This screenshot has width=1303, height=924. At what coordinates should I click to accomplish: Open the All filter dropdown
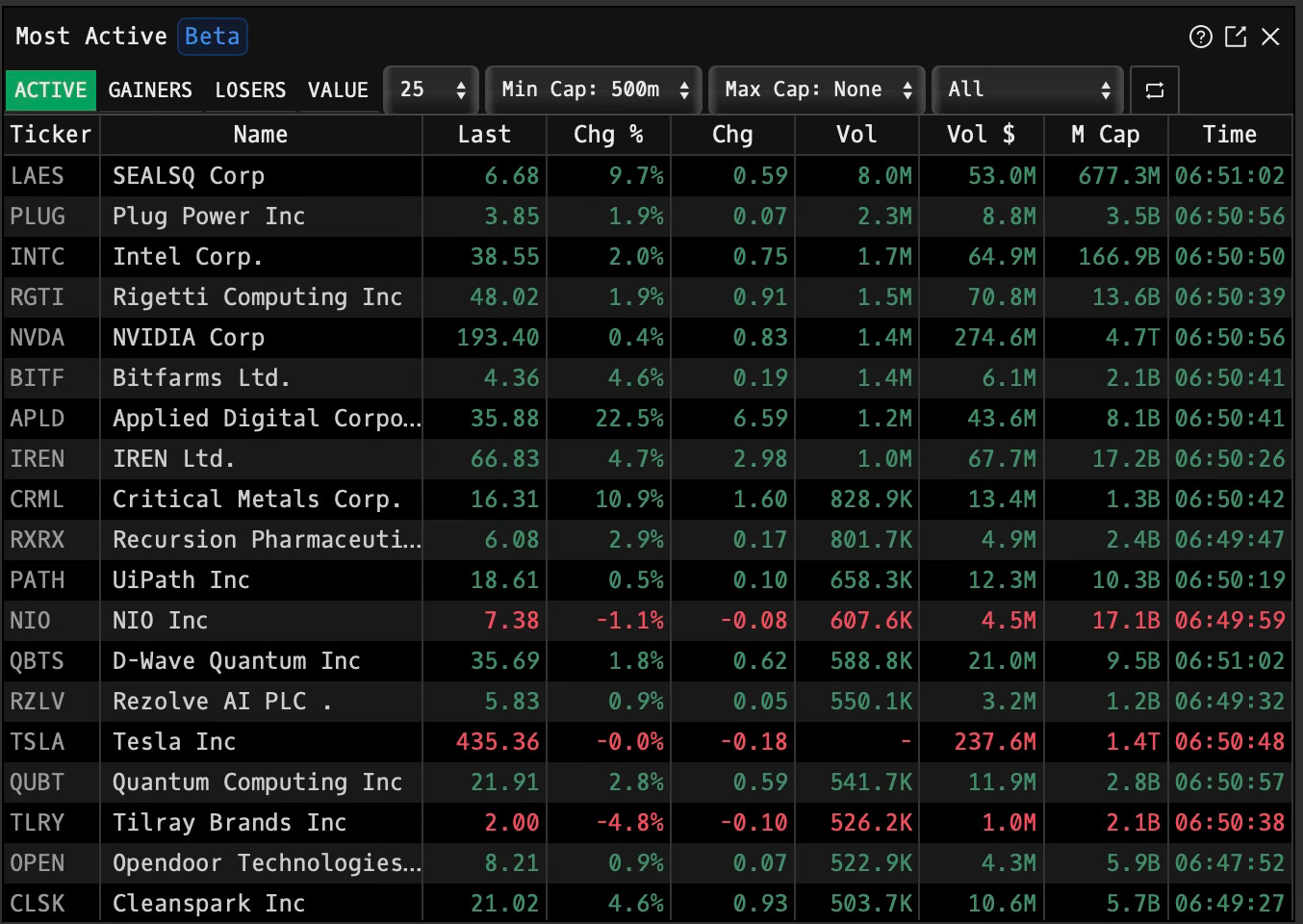(x=1028, y=90)
